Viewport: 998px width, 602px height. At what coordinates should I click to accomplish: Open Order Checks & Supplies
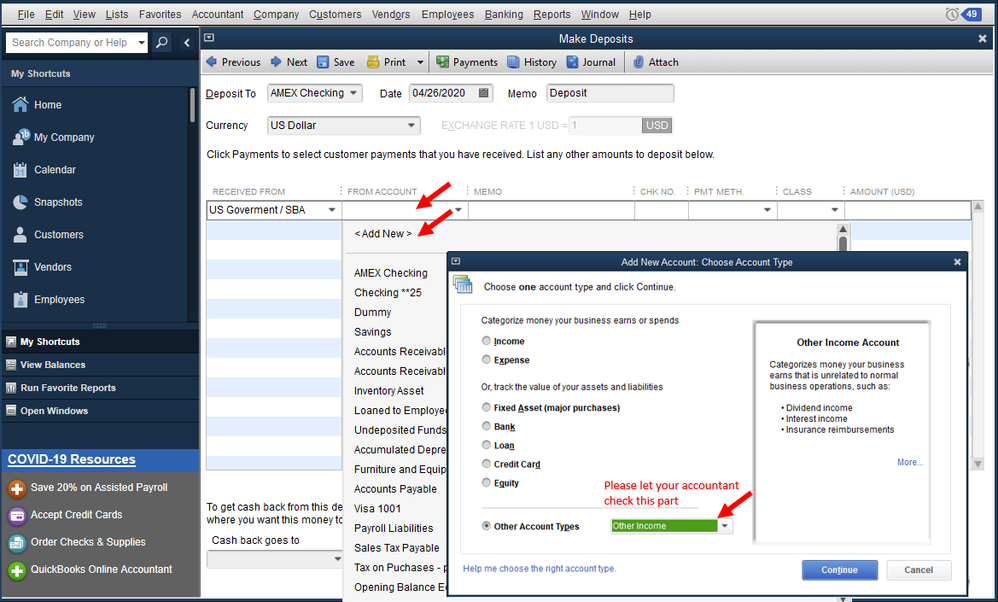coord(88,542)
